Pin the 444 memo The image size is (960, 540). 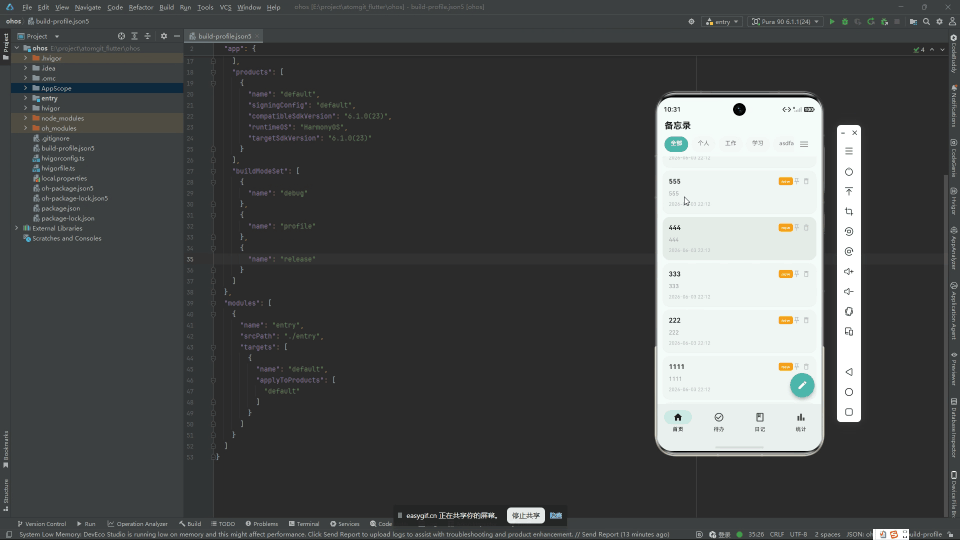click(x=797, y=228)
